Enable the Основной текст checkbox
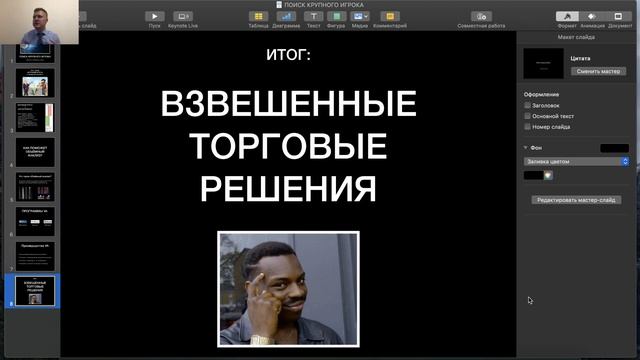This screenshot has height=360, width=640. [527, 116]
